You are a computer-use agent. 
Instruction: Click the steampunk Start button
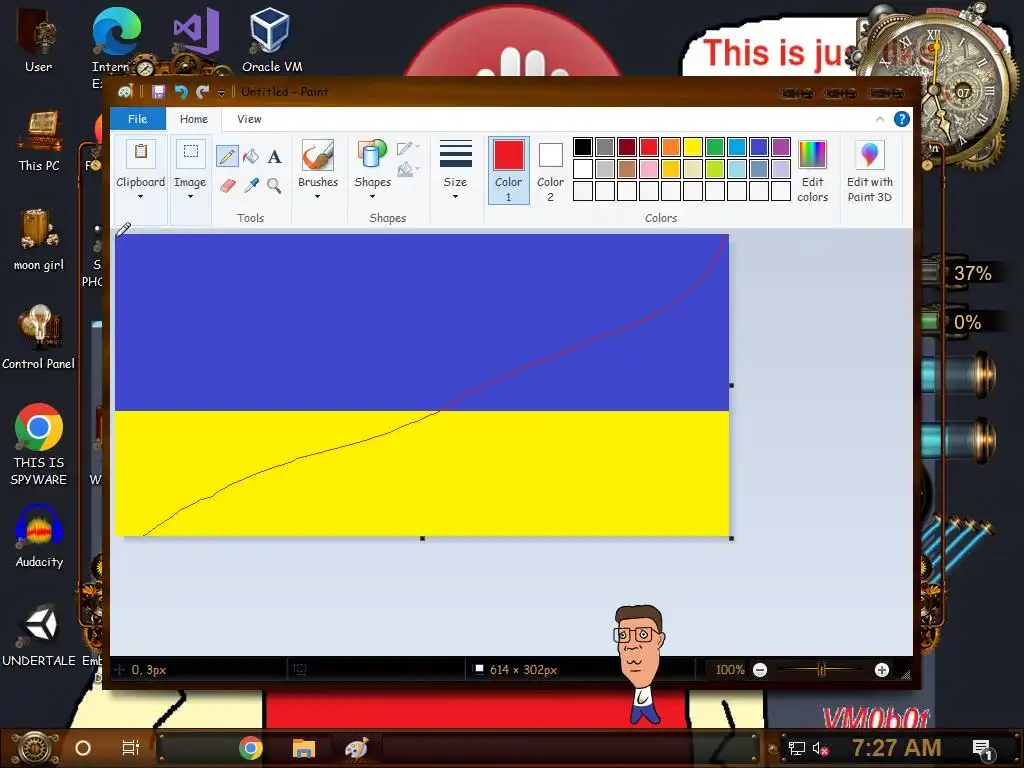33,748
